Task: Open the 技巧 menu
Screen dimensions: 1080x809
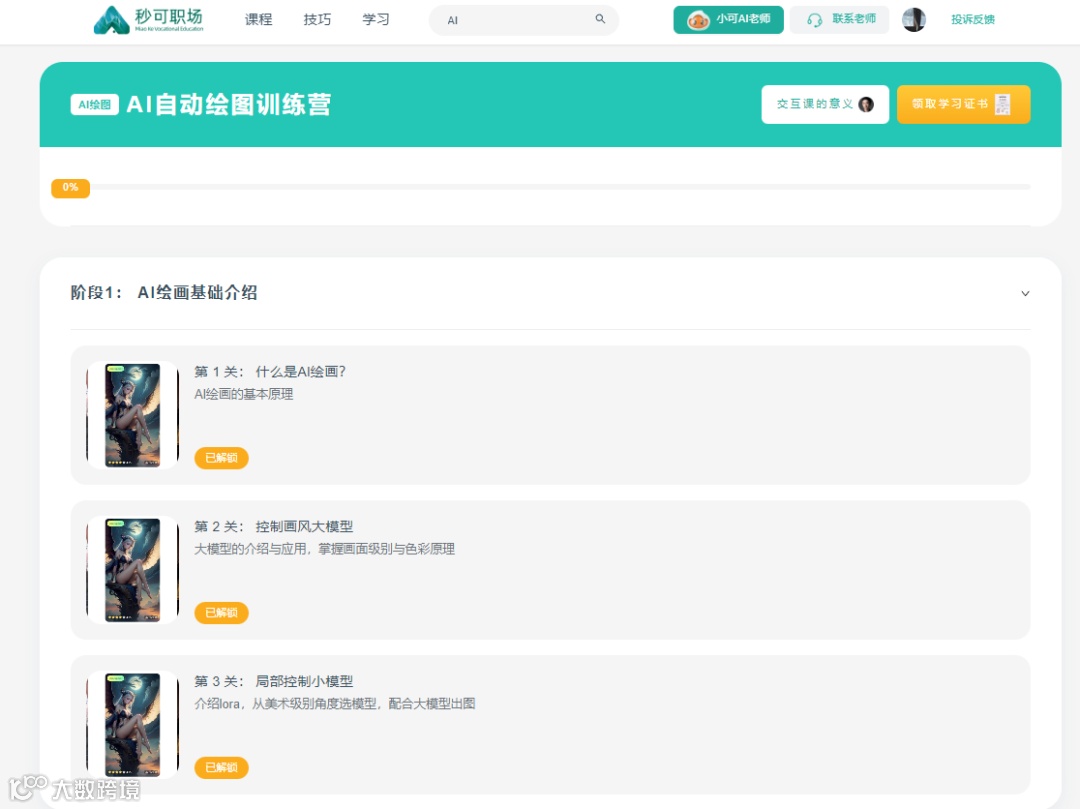Action: tap(318, 19)
